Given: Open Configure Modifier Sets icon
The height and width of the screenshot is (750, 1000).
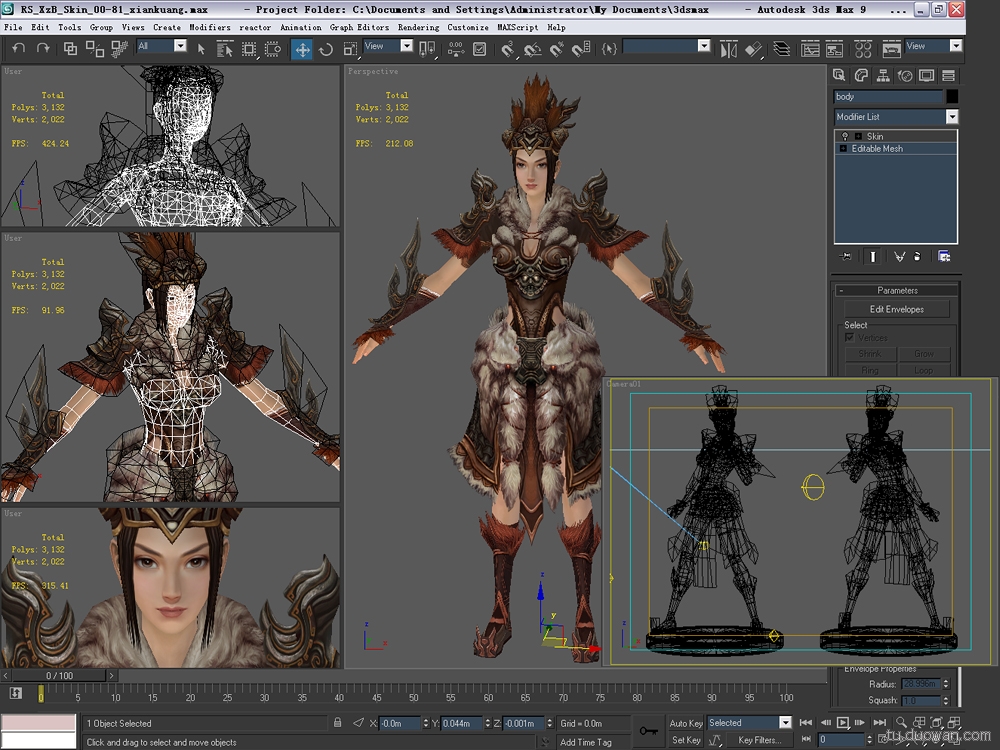Looking at the screenshot, I should tap(944, 257).
